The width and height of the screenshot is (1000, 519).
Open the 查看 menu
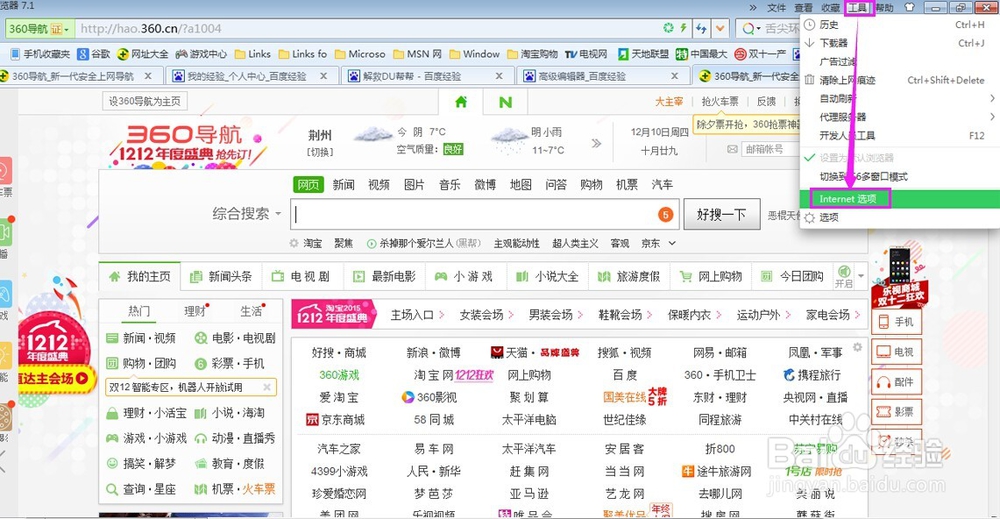[803, 8]
